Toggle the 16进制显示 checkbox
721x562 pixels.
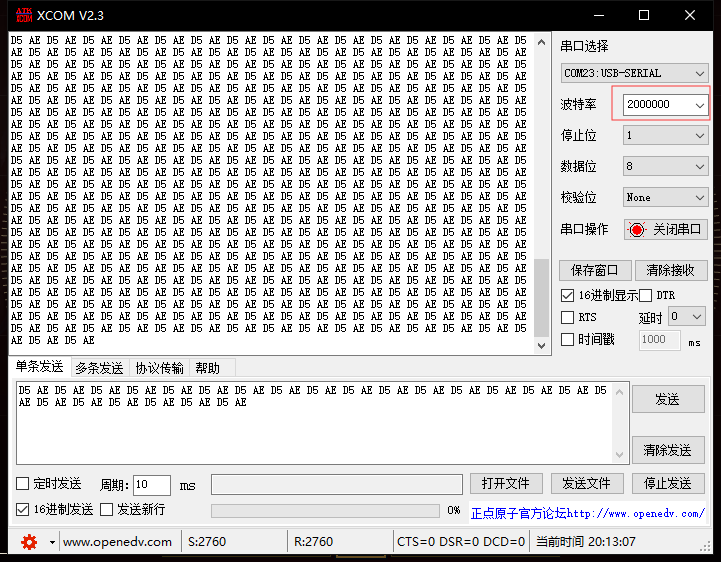[567, 295]
